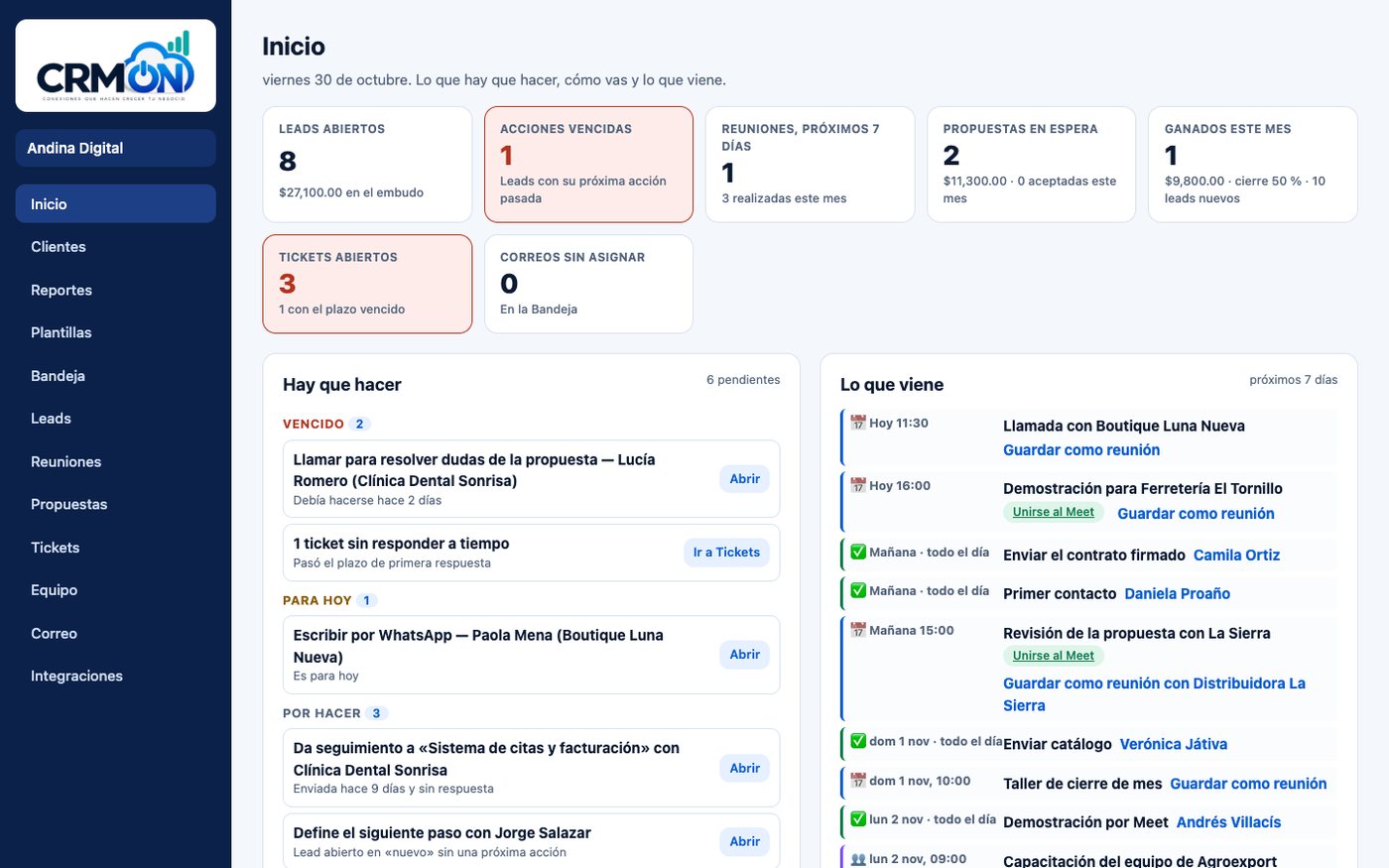Click the VENCIDO section heading

point(314,424)
